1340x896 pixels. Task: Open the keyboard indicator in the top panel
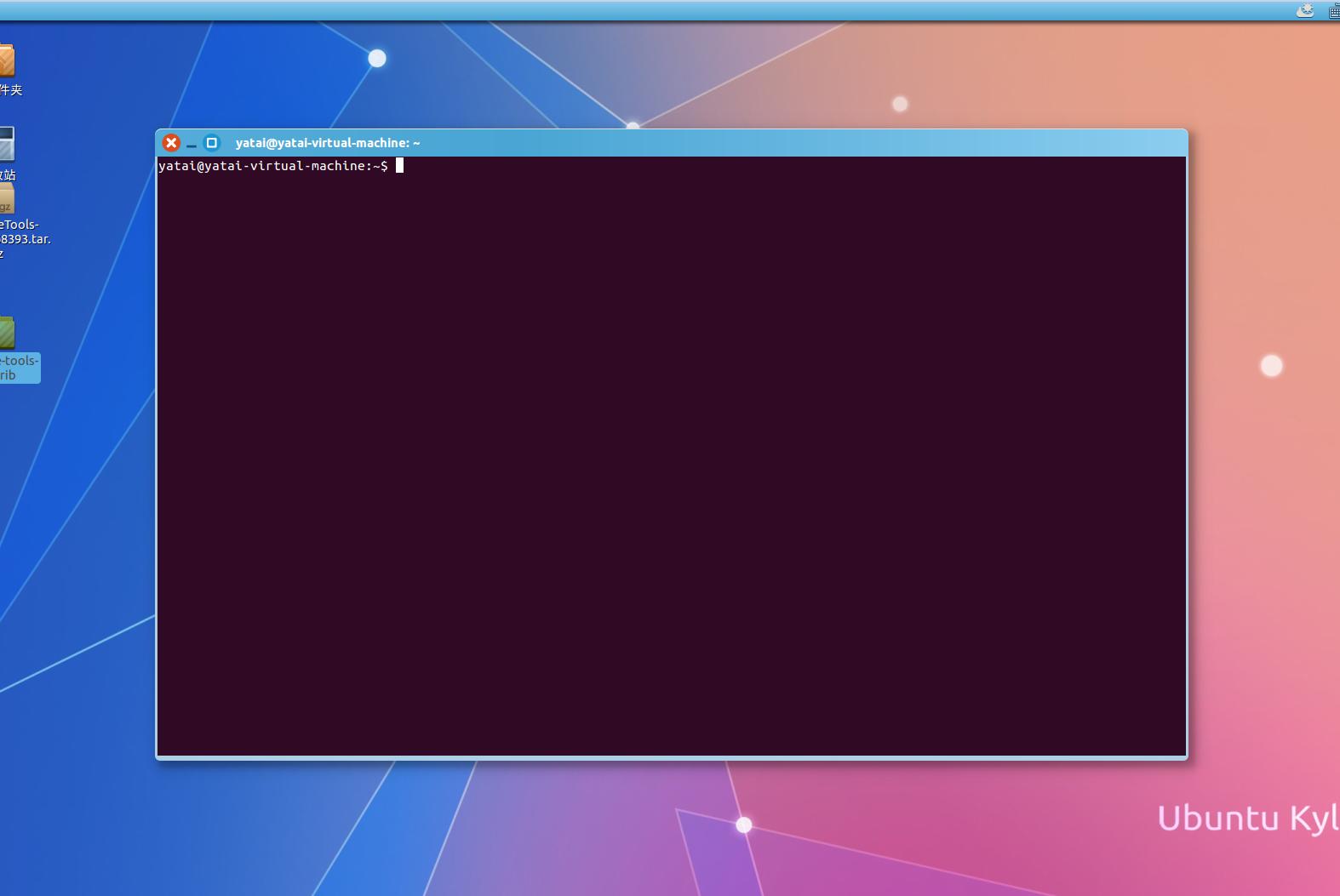pos(1333,11)
